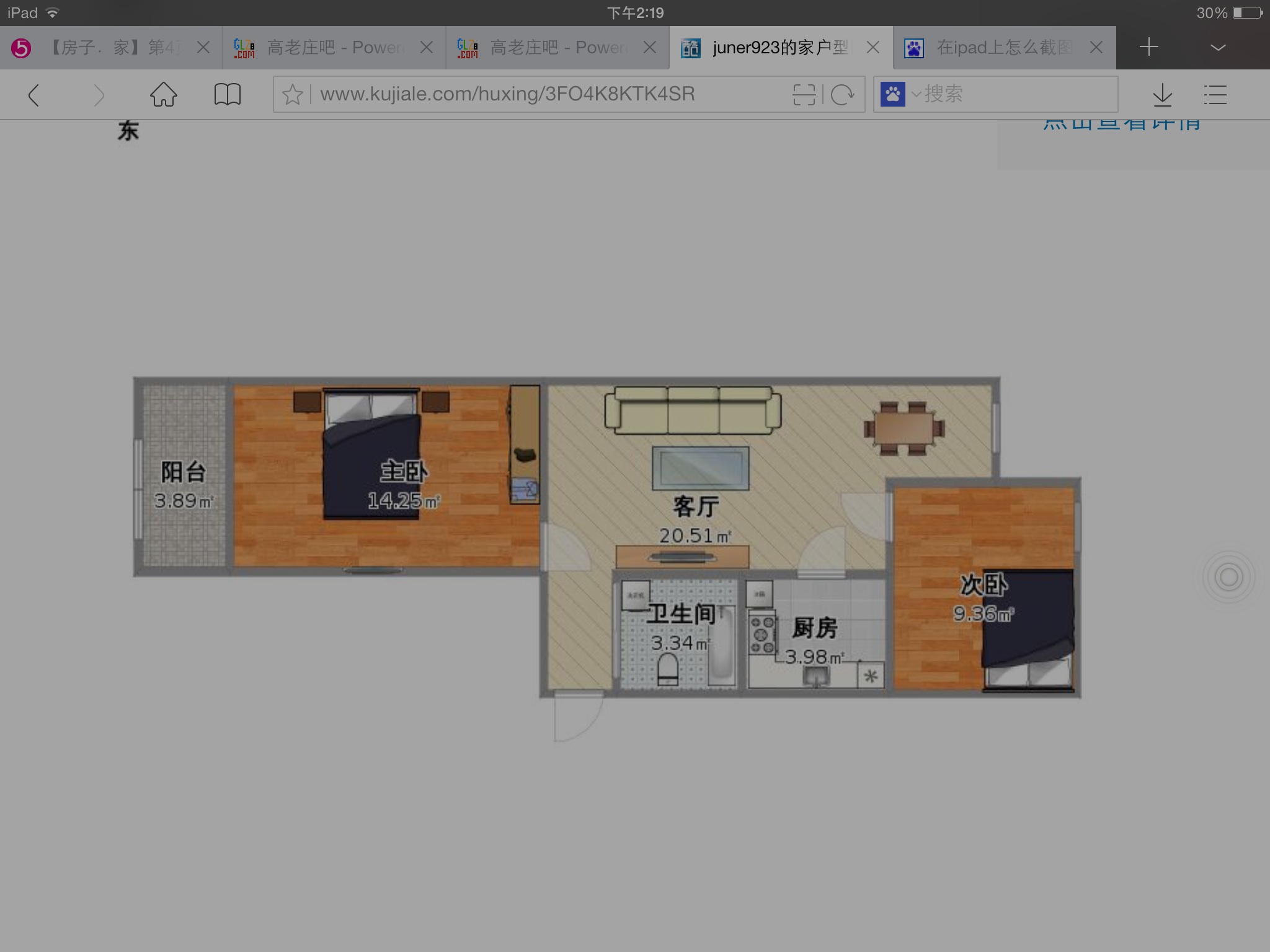Reload page with refresh icon
1270x952 pixels.
[x=843, y=95]
